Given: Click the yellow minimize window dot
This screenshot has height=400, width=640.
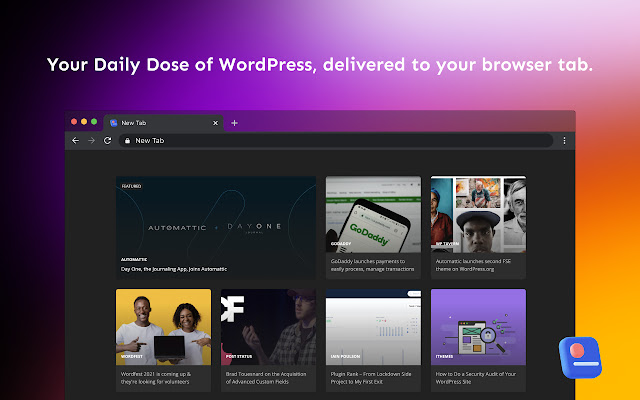Looking at the screenshot, I should (x=84, y=122).
